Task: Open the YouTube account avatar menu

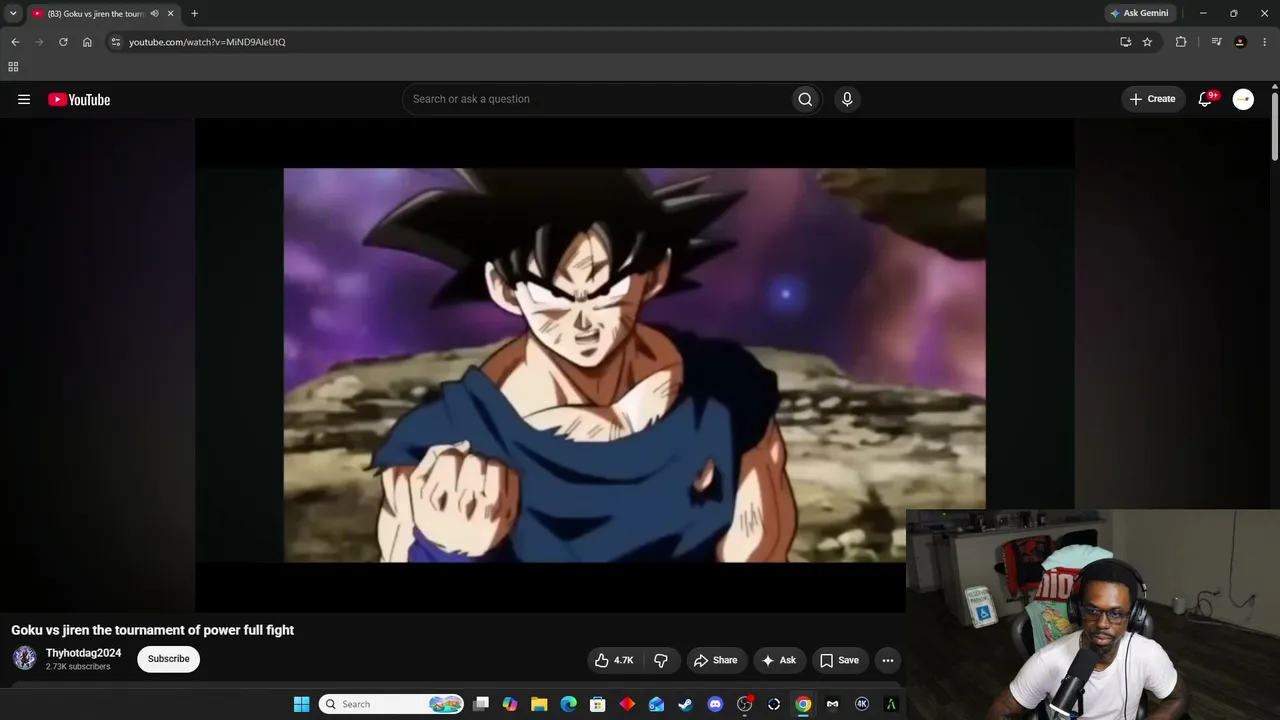Action: click(1243, 99)
